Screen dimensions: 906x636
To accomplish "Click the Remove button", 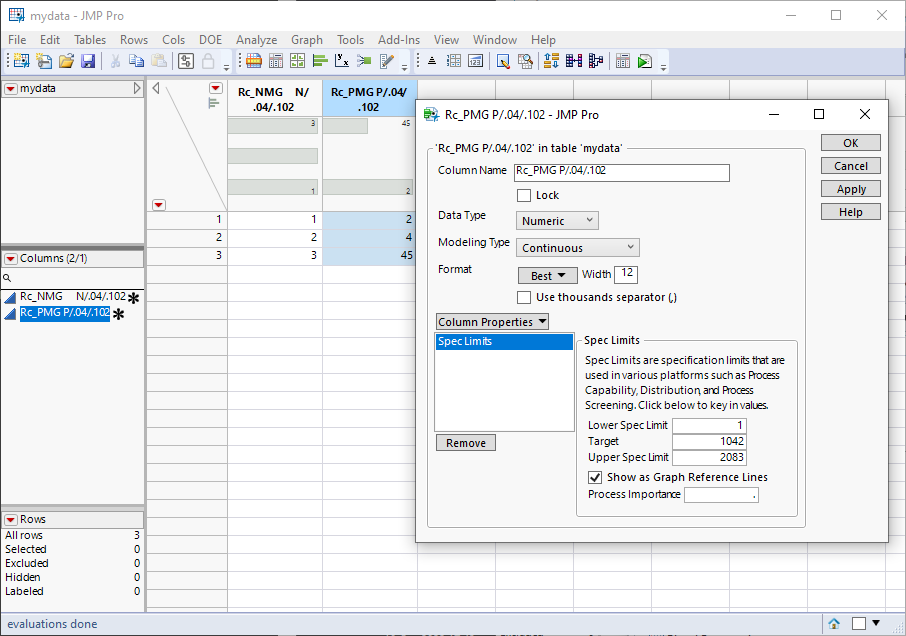I will click(466, 443).
